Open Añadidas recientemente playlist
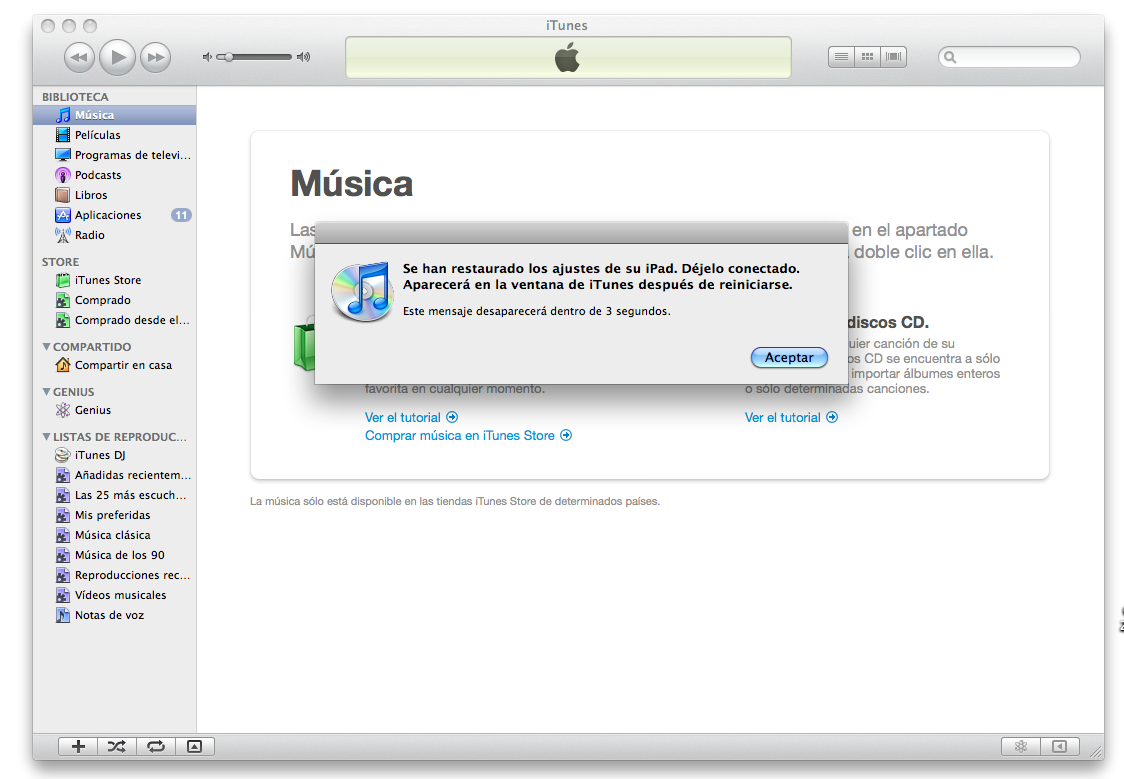 pos(115,475)
